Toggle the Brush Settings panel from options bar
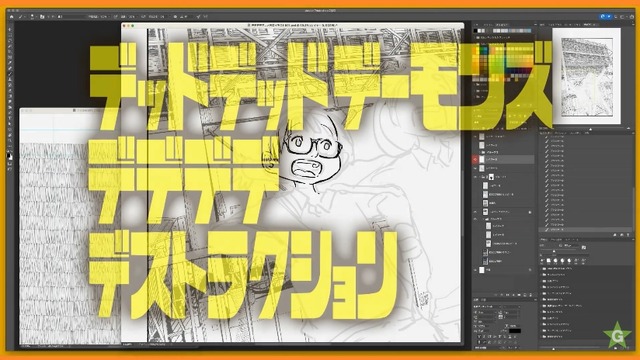The width and height of the screenshot is (640, 360). click(42, 17)
